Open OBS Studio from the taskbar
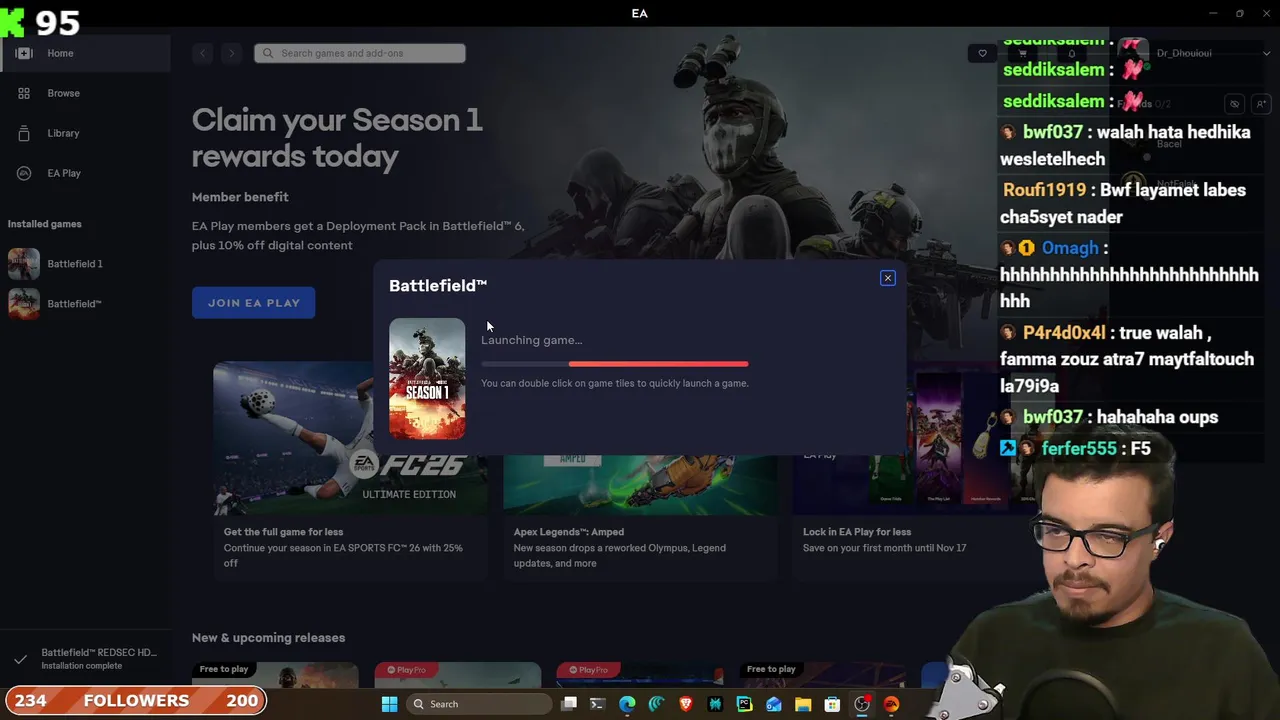Image resolution: width=1280 pixels, height=720 pixels. click(x=862, y=704)
